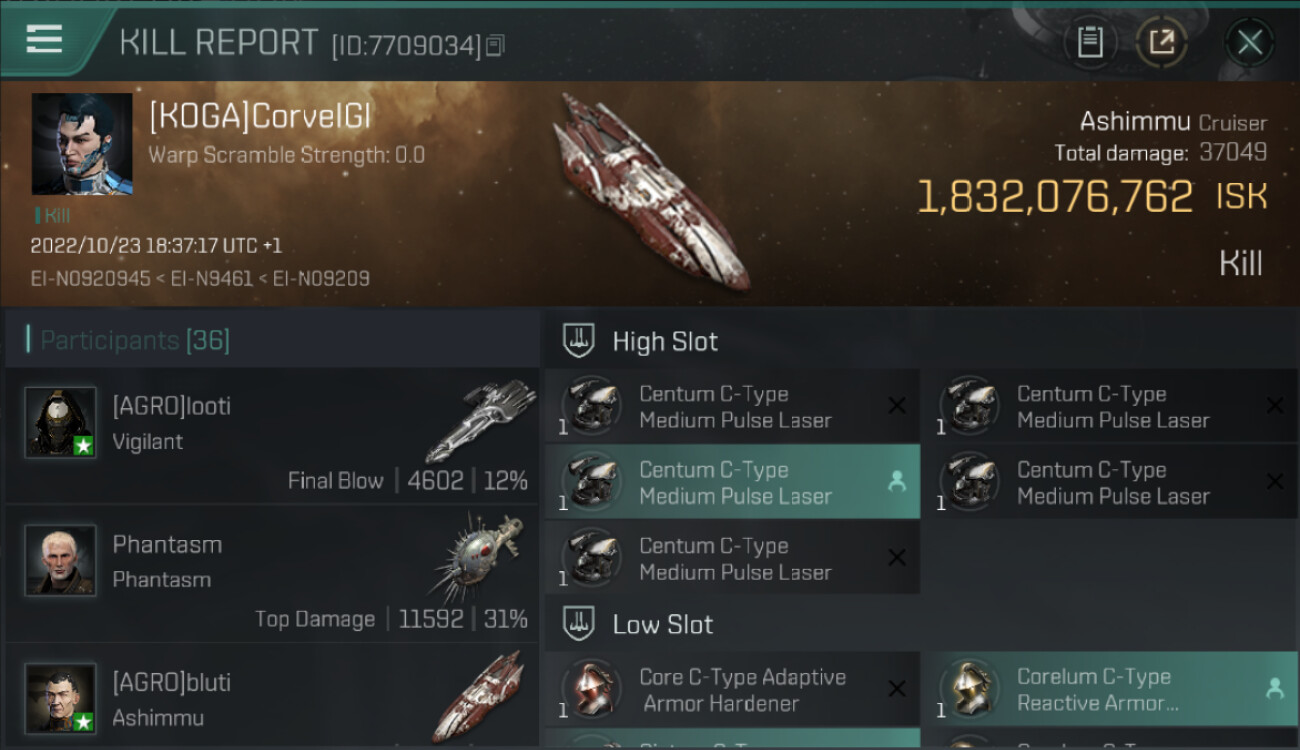The image size is (1300, 750).
Task: Open the hamburger main menu
Action: [x=44, y=39]
